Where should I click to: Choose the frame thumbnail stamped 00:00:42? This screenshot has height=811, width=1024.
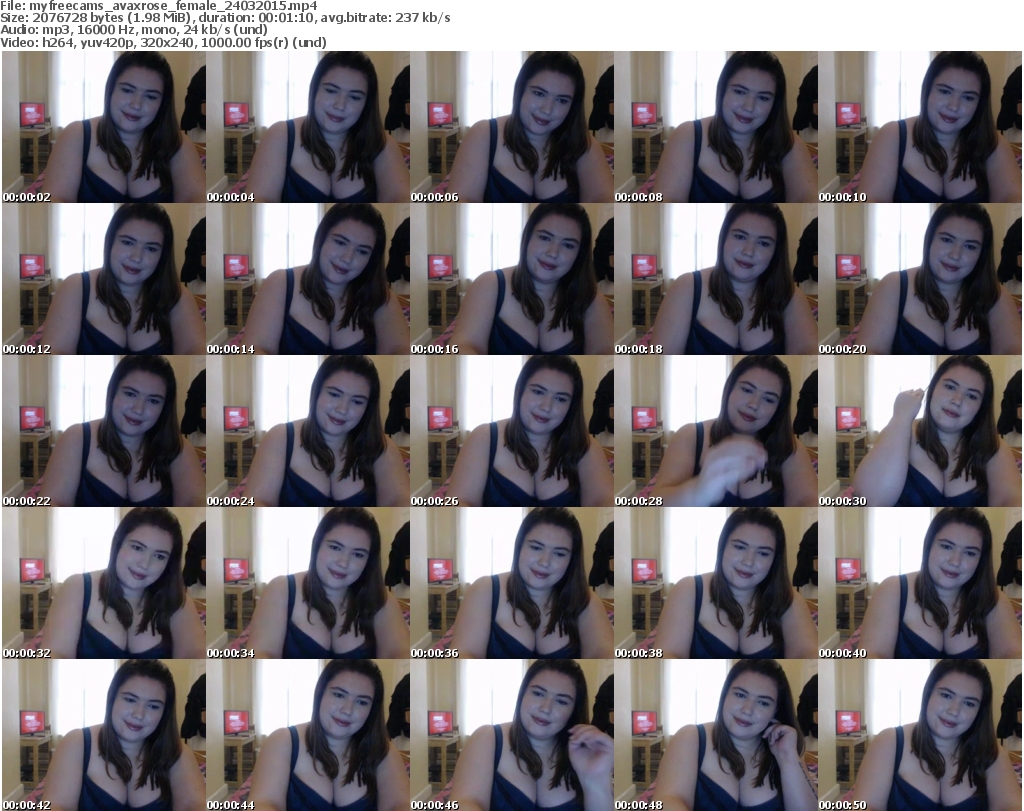click(x=104, y=735)
